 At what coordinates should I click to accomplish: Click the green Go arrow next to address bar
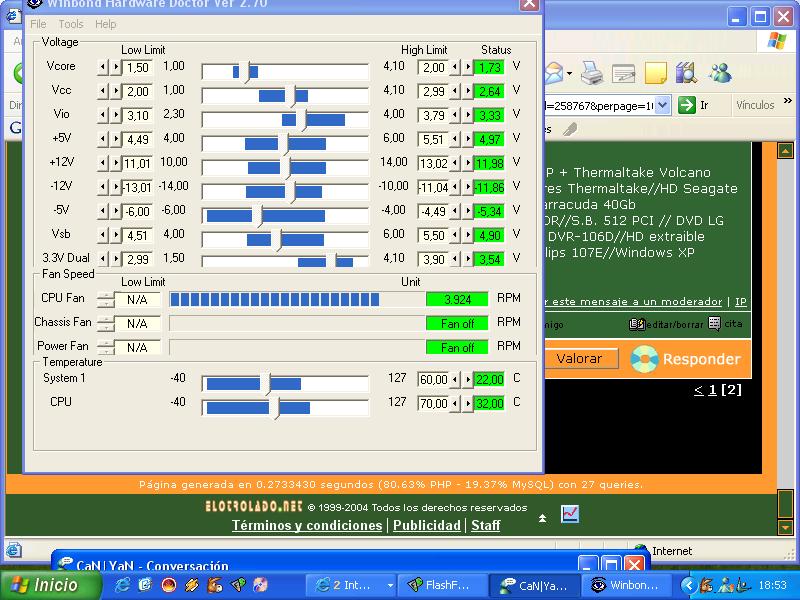click(x=687, y=105)
